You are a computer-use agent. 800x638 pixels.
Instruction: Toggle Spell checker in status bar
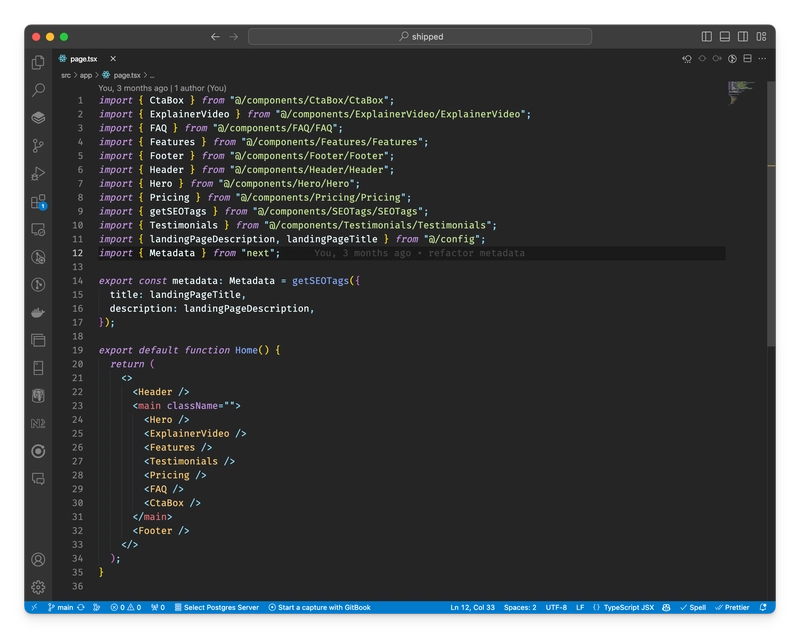(x=693, y=607)
